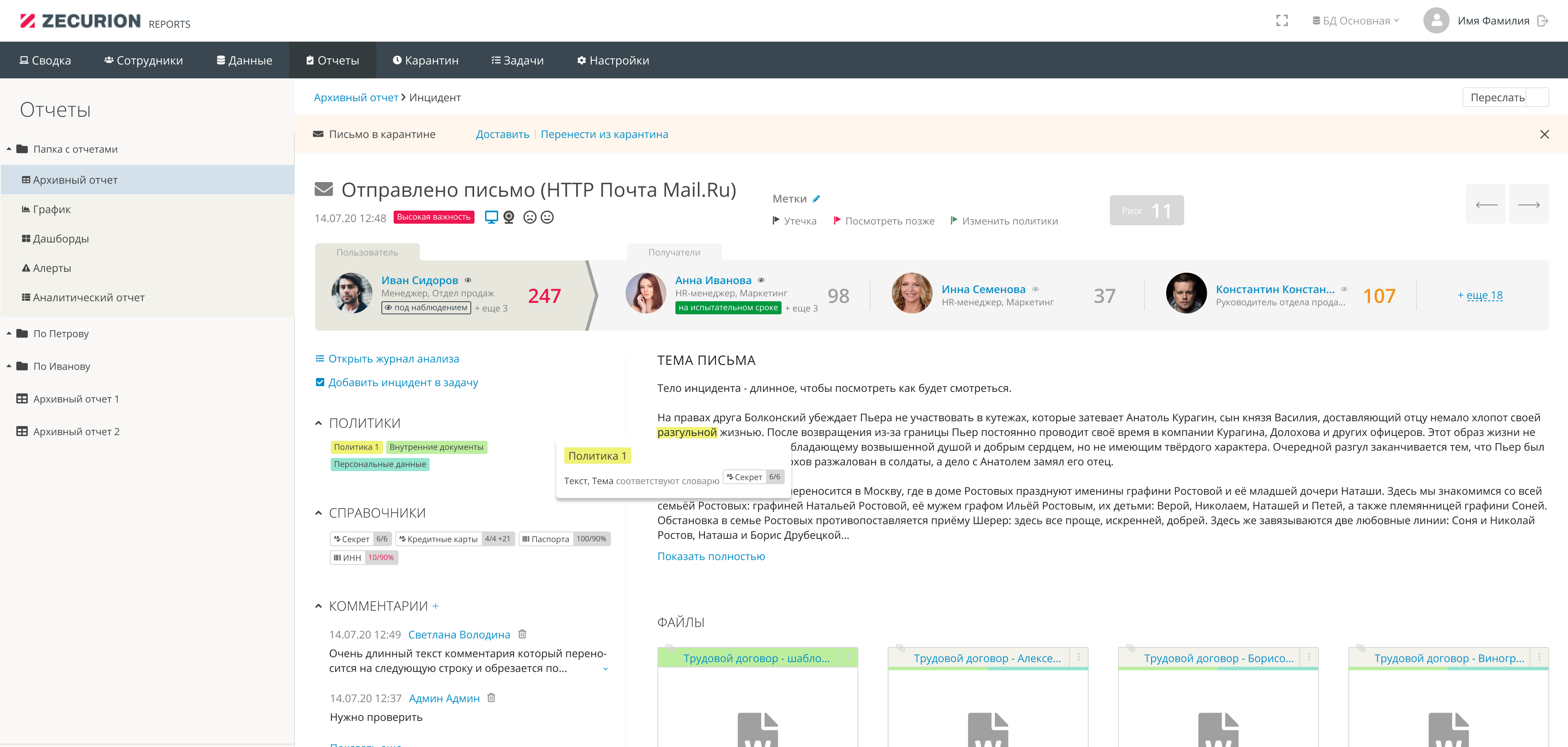The height and width of the screenshot is (747, 1568).
Task: Delete Светлана Володина's comment with trash icon
Action: pos(522,634)
